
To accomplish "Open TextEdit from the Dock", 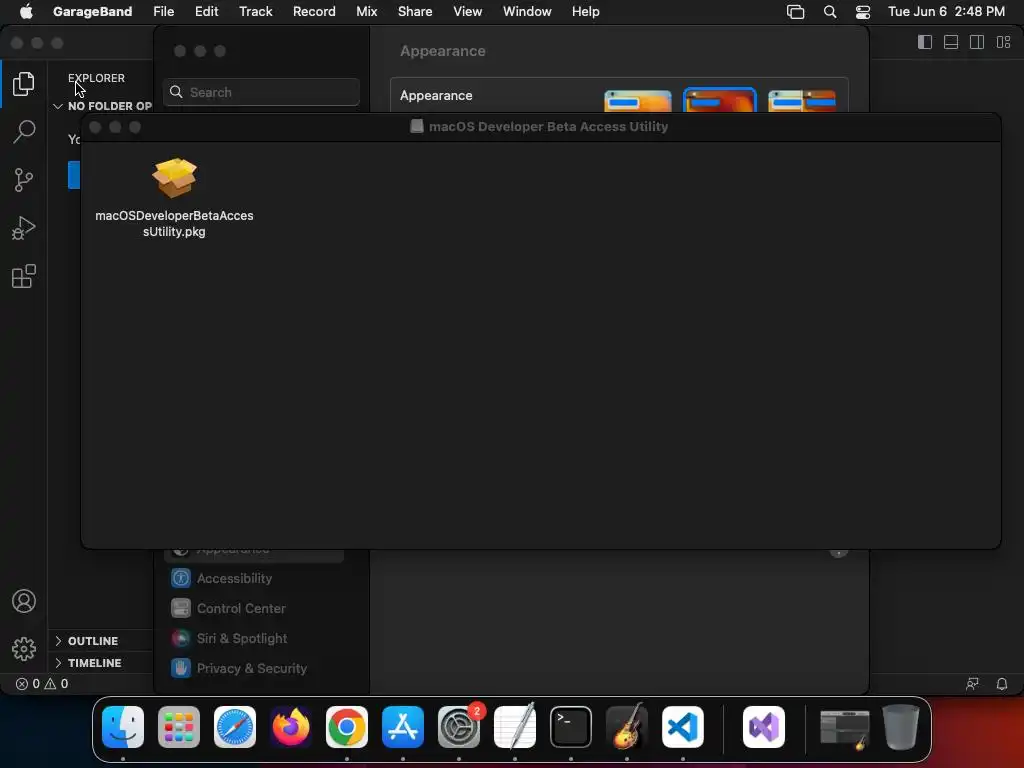I will pyautogui.click(x=515, y=727).
